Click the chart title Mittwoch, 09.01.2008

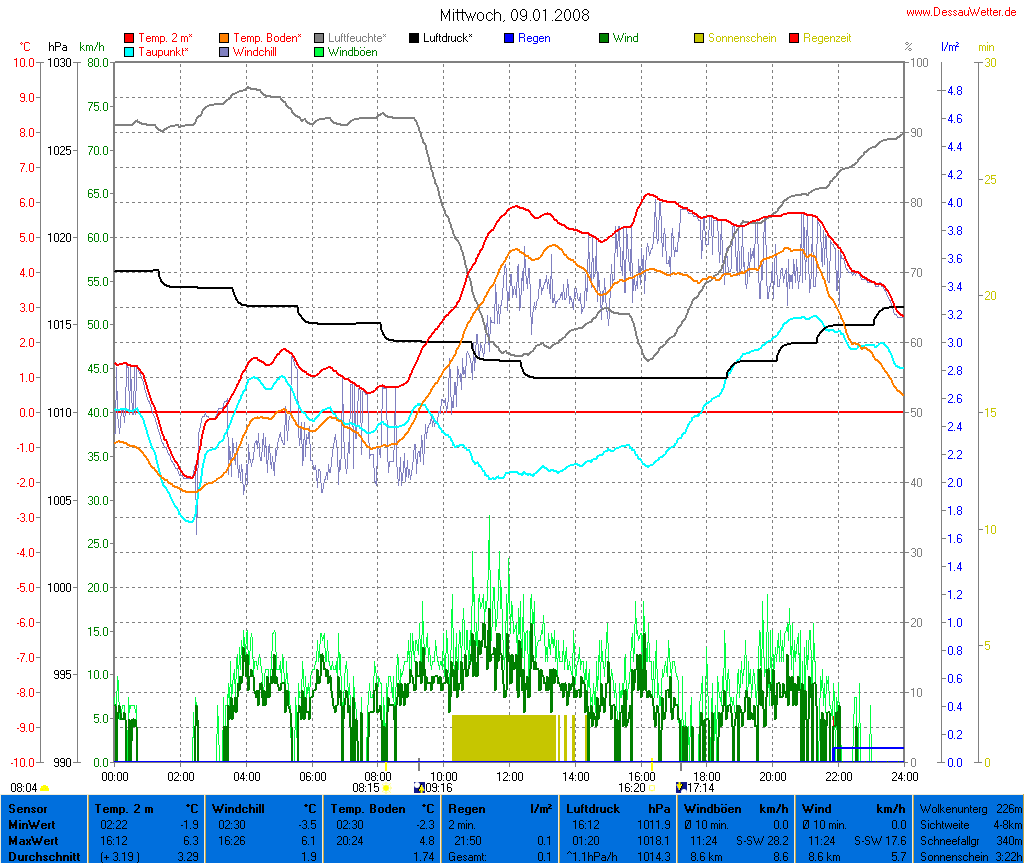pyautogui.click(x=514, y=15)
